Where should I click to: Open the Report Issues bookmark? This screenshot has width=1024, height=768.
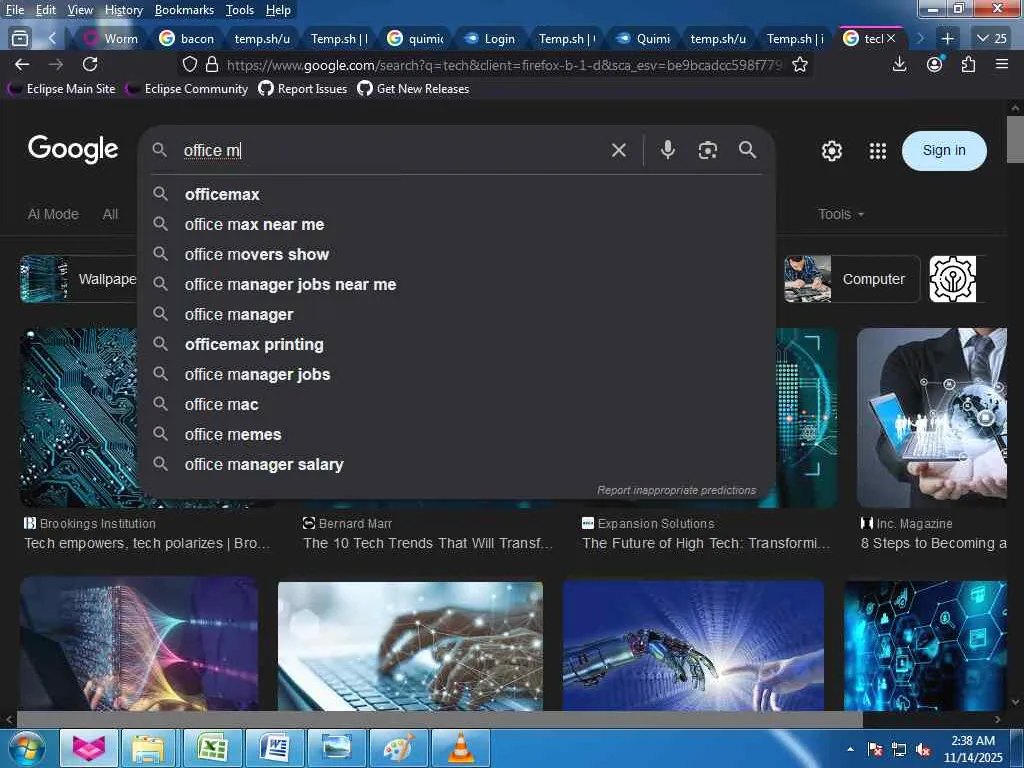point(303,89)
